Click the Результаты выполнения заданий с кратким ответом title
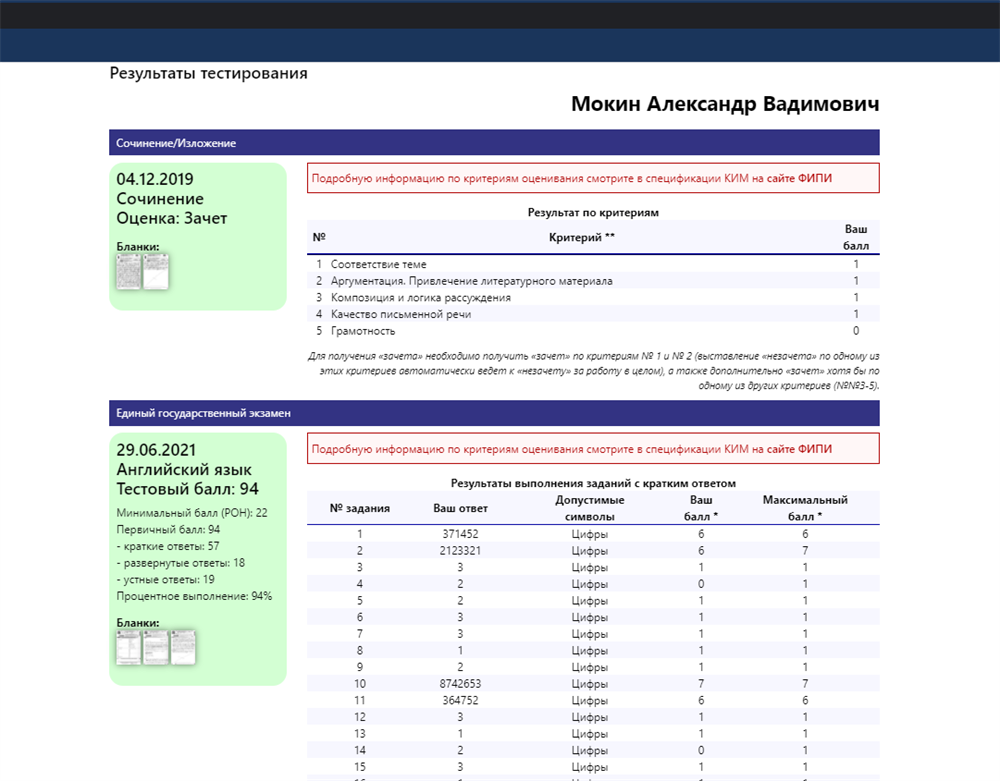This screenshot has width=1000, height=781. click(593, 483)
